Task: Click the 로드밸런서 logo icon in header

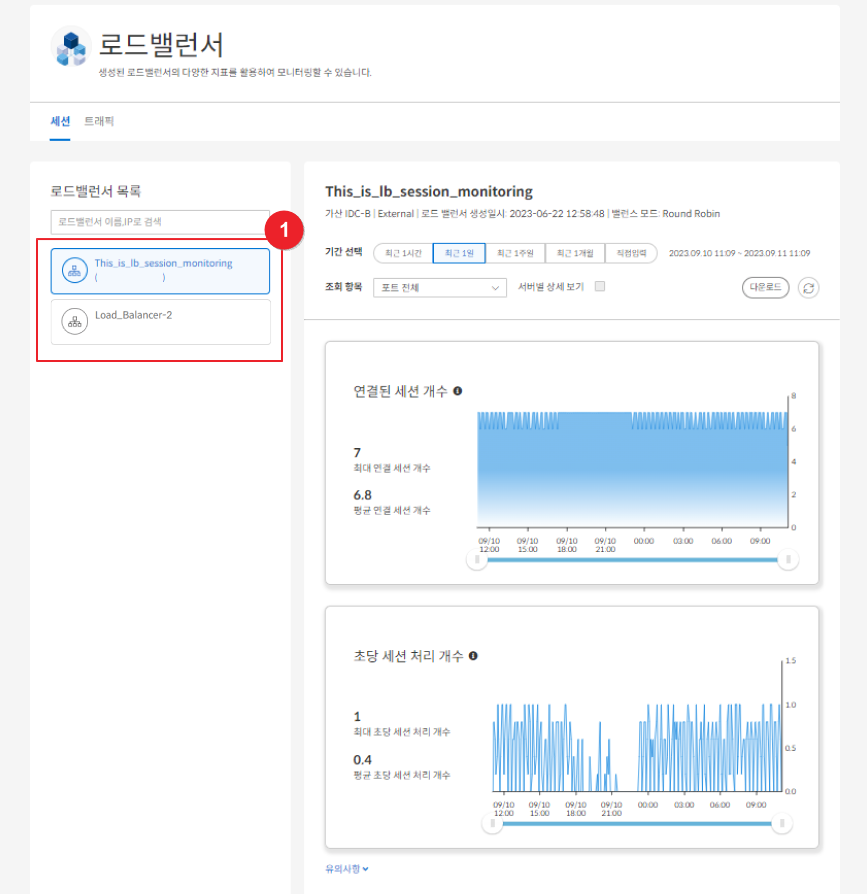Action: coord(71,47)
